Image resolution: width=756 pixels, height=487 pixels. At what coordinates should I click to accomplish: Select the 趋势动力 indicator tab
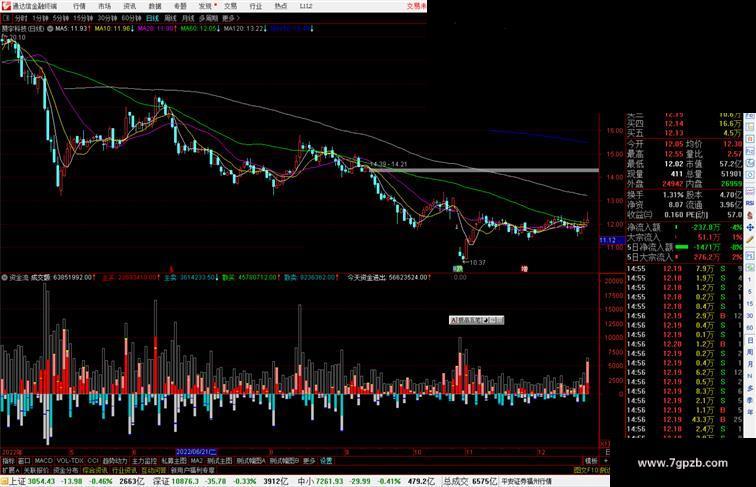[115, 461]
